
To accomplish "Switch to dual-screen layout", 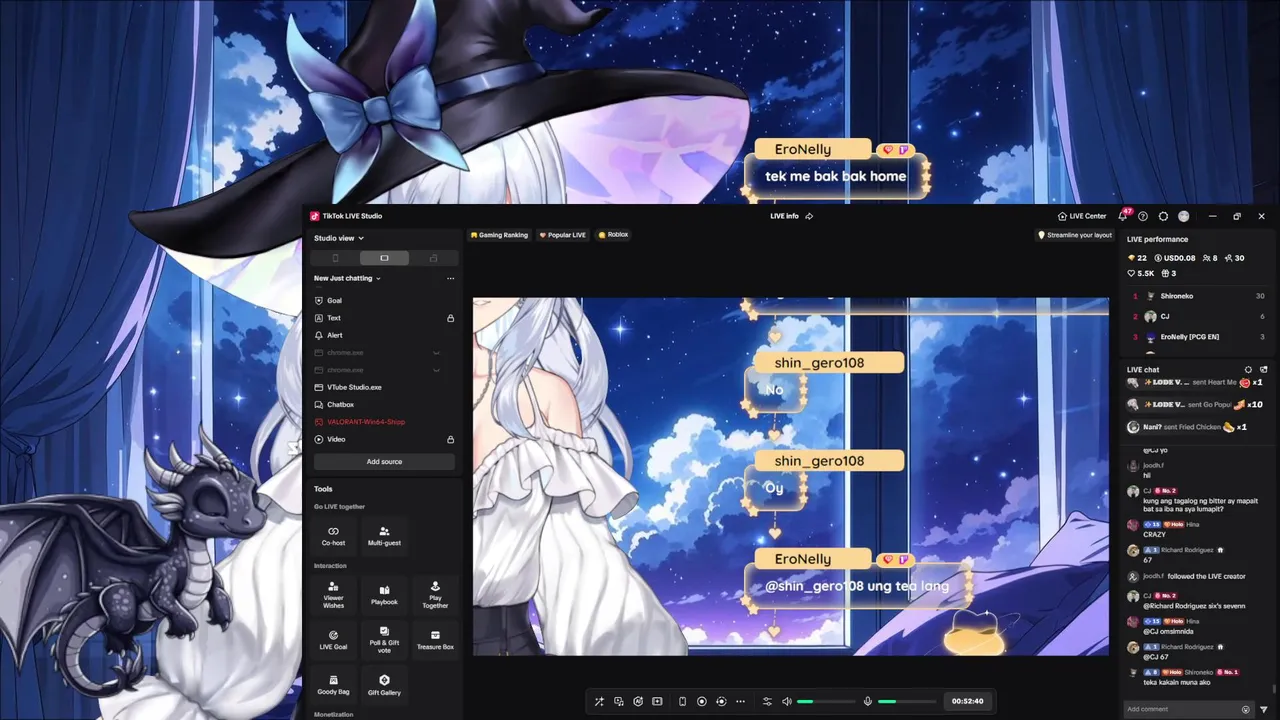I will pos(433,258).
